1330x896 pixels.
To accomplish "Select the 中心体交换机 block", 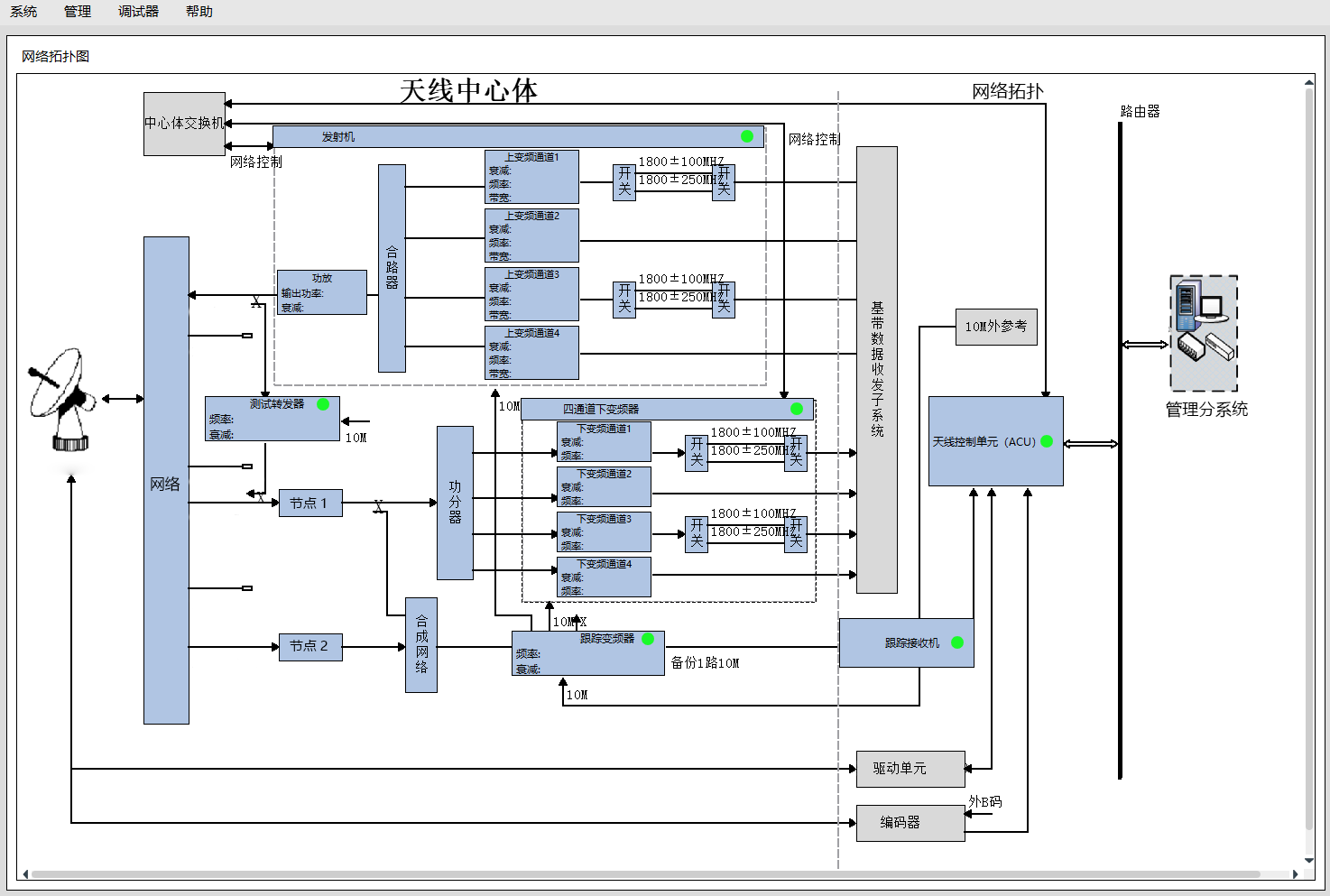I will (184, 124).
